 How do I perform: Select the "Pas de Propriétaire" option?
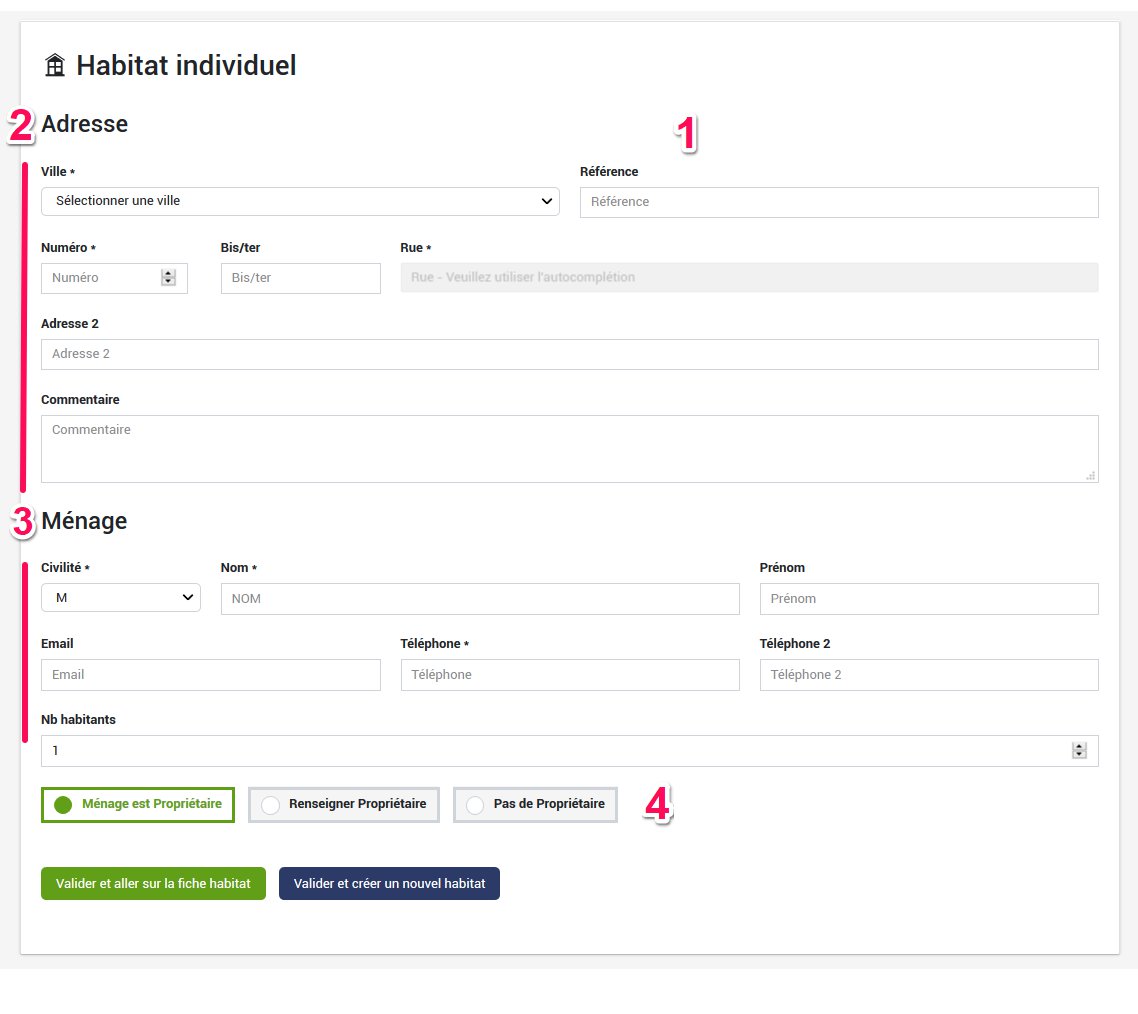click(535, 804)
